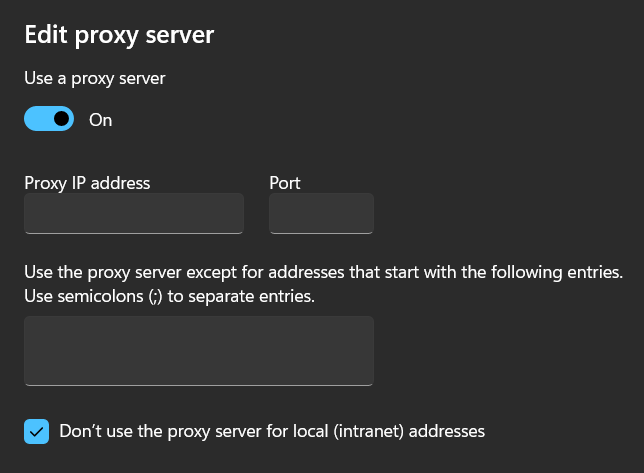The image size is (644, 473).
Task: Click the "On" label beside the toggle
Action: click(x=101, y=120)
